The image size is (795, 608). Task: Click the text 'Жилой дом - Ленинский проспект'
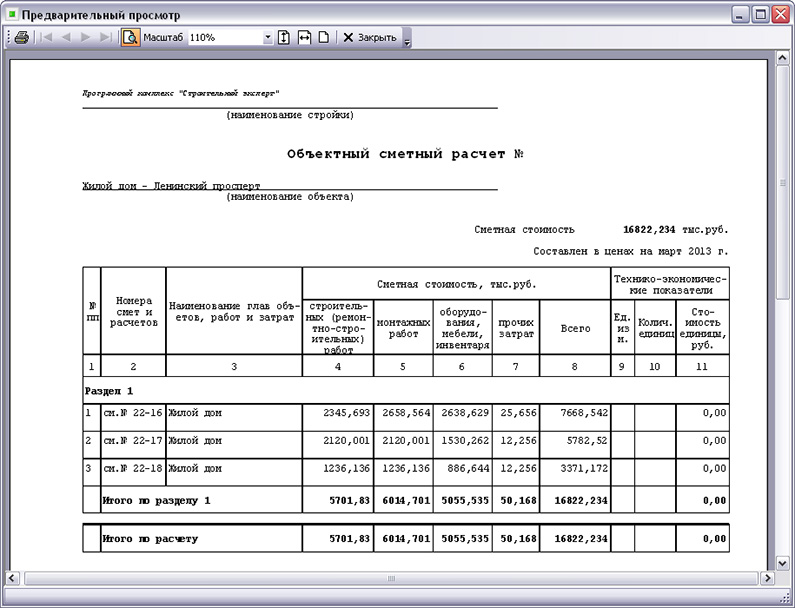171,186
